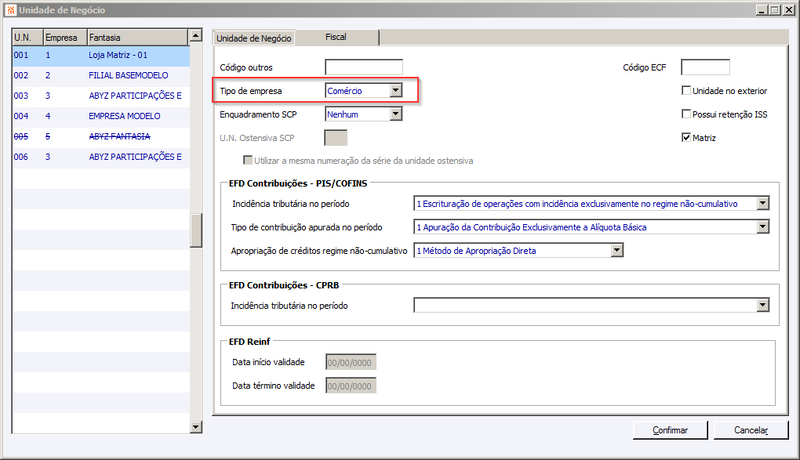Switch to the Unidade de Negócio tab

[x=254, y=38]
